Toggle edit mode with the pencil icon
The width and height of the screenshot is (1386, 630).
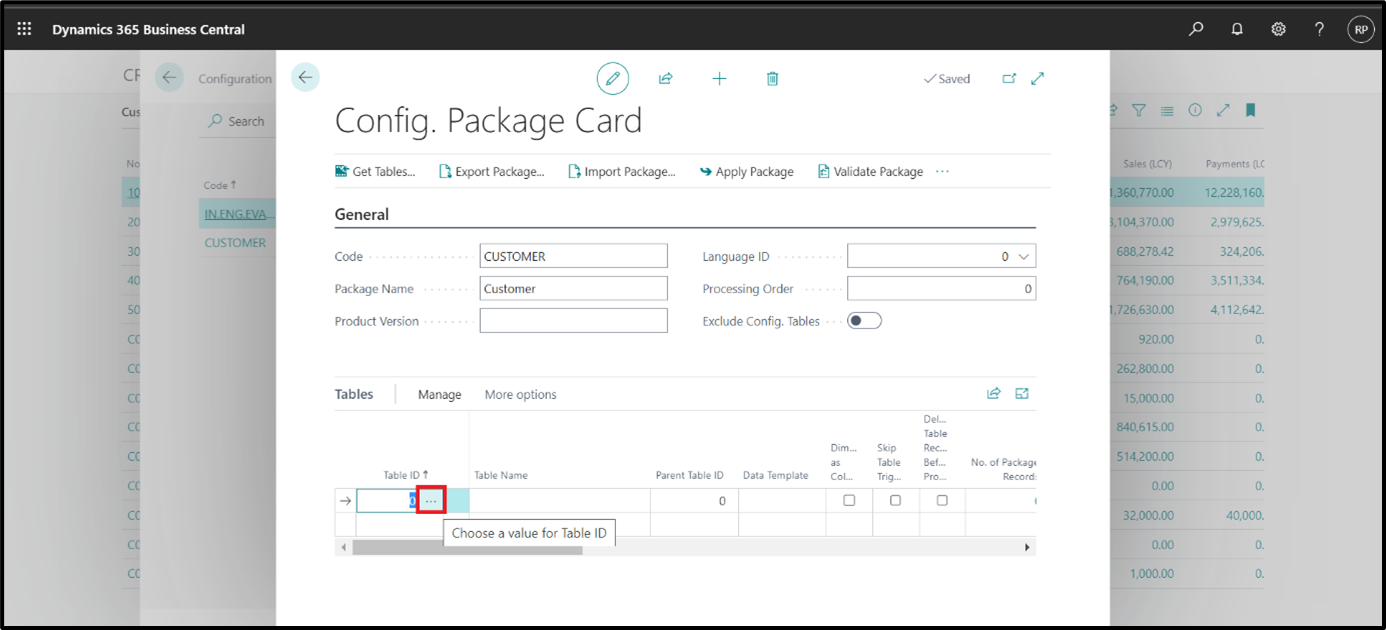pyautogui.click(x=613, y=78)
